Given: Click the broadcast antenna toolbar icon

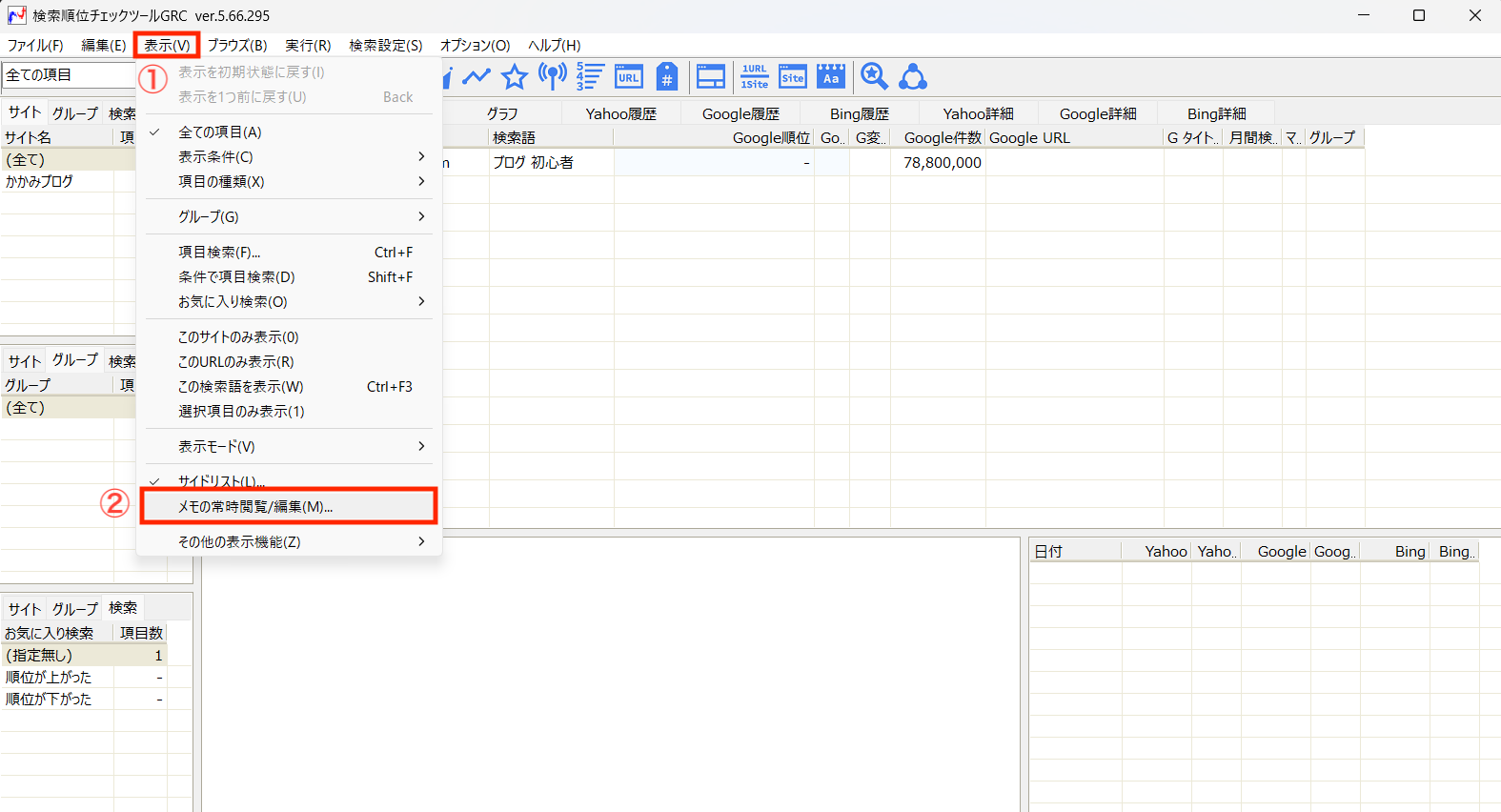Looking at the screenshot, I should pos(553,76).
